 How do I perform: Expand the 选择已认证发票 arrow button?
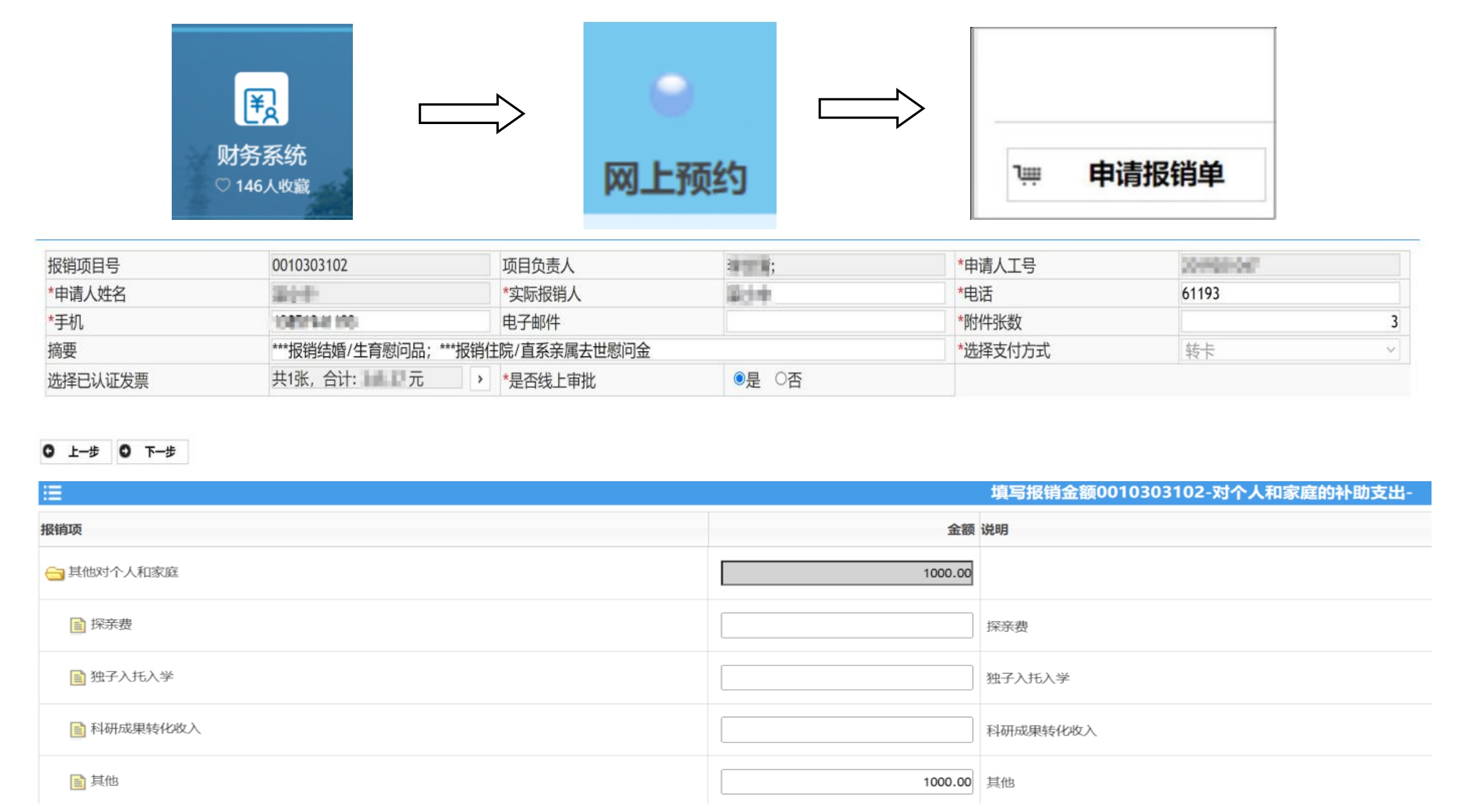point(480,379)
